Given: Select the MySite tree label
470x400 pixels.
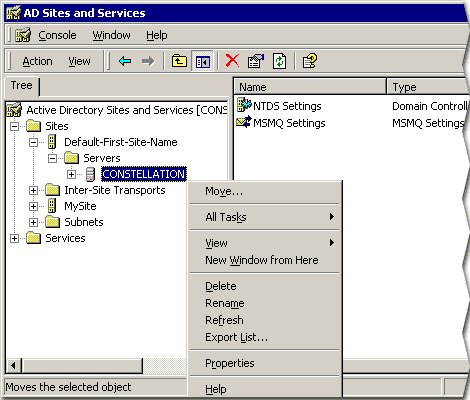Looking at the screenshot, I should click(80, 206).
